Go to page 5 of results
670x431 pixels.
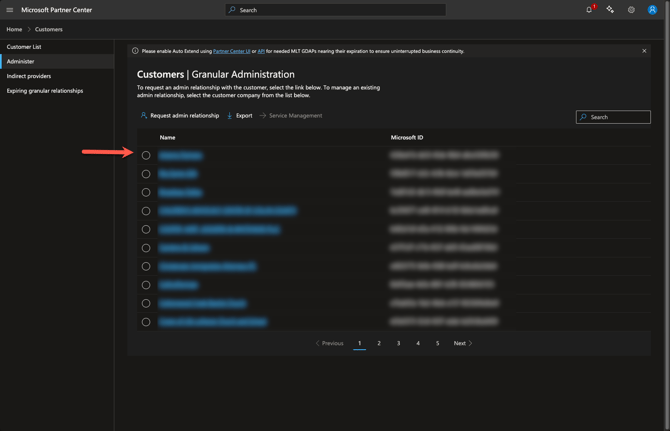tap(437, 343)
